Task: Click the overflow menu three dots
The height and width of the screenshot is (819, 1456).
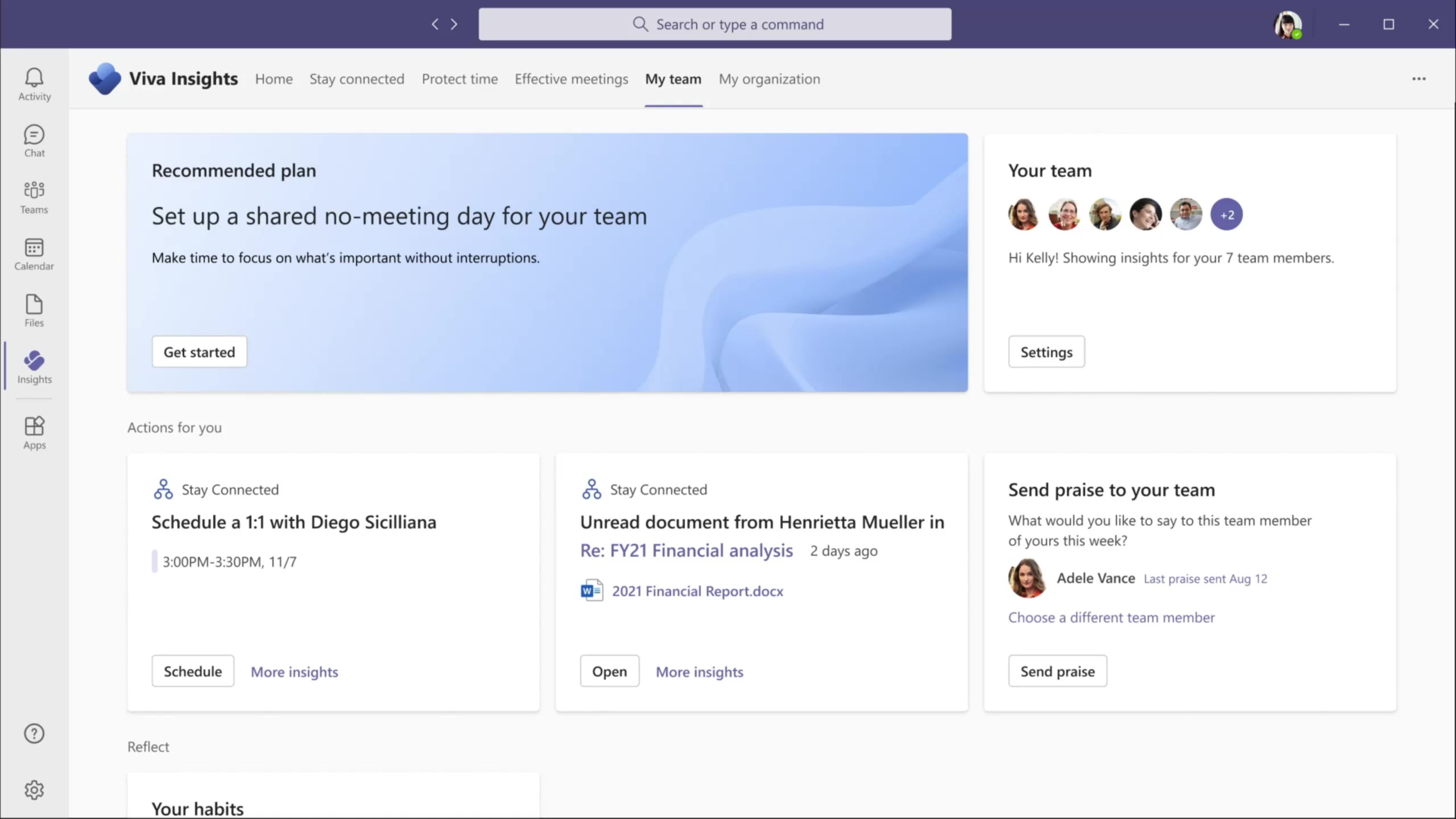Action: 1419,79
